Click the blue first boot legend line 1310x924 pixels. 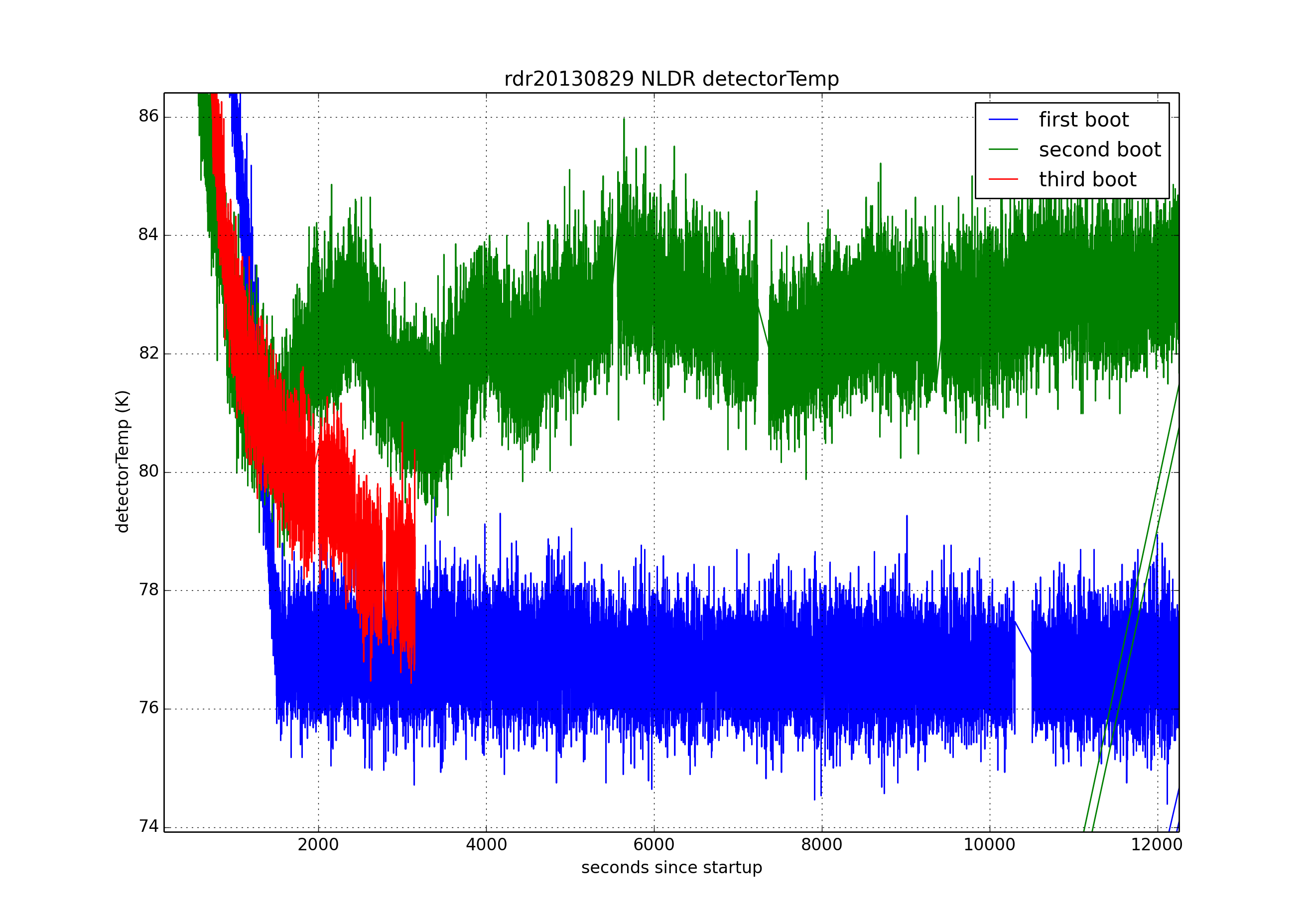coord(1003,120)
